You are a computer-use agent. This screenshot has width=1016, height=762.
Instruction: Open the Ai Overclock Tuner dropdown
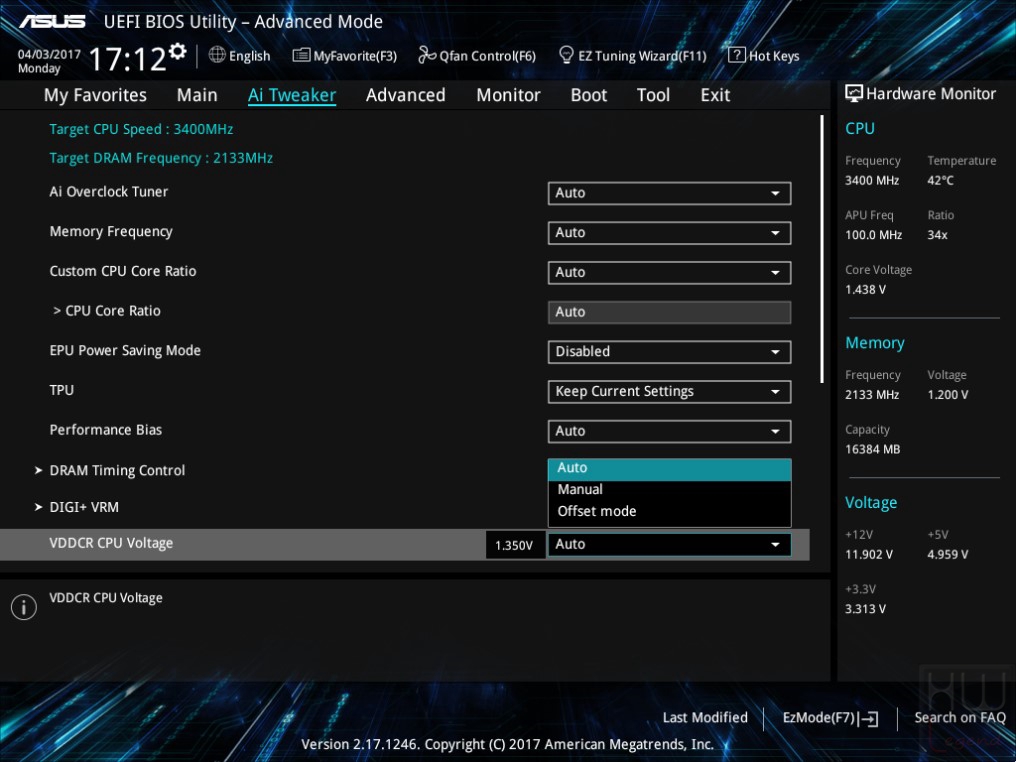[x=669, y=193]
